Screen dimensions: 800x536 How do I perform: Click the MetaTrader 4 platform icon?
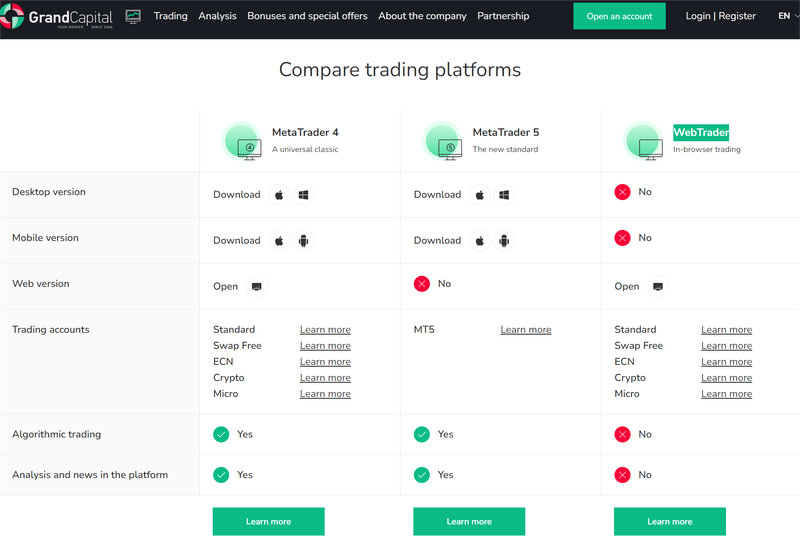coord(242,141)
